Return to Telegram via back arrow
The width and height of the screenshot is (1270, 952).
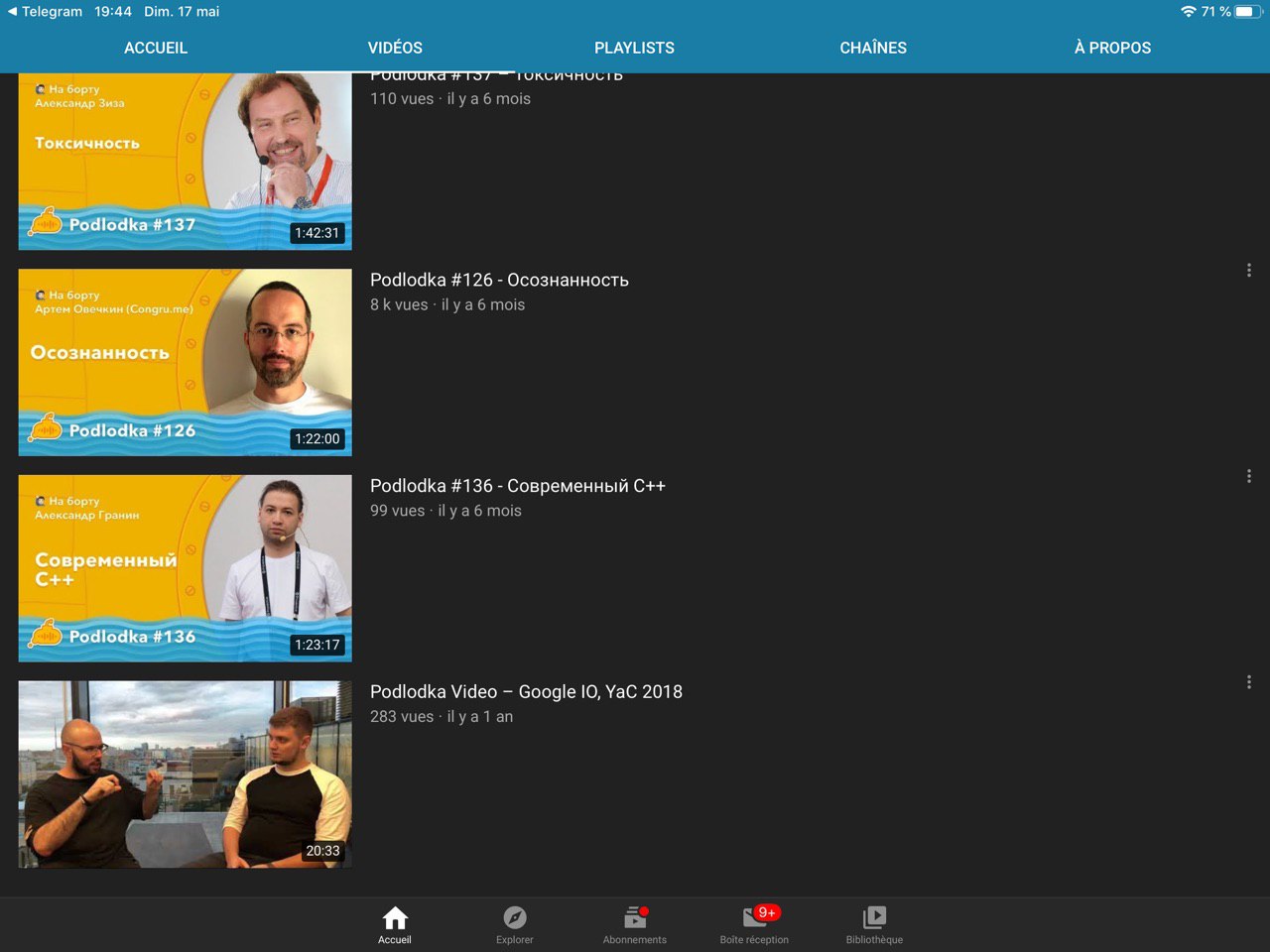tap(45, 12)
